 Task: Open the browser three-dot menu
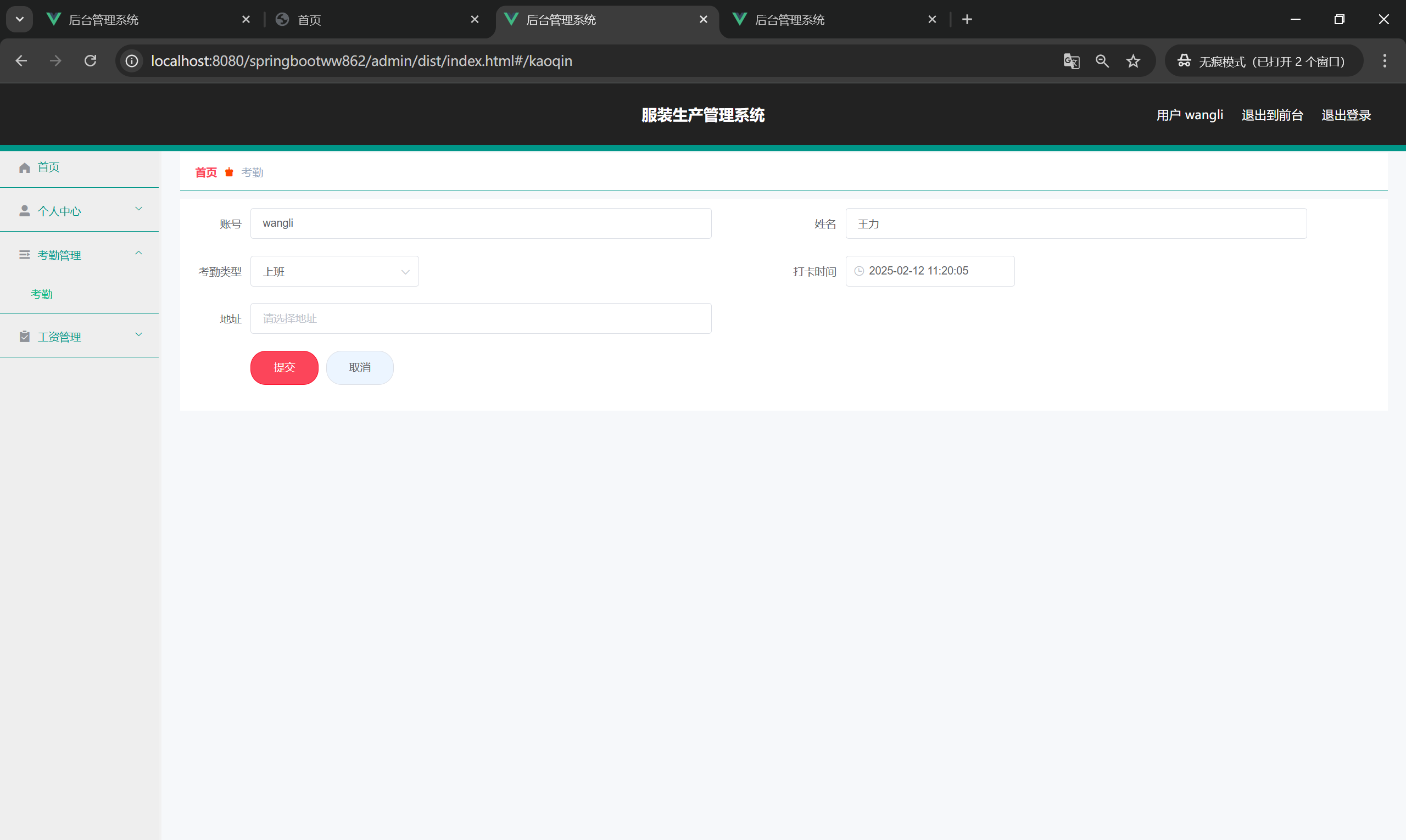point(1385,61)
